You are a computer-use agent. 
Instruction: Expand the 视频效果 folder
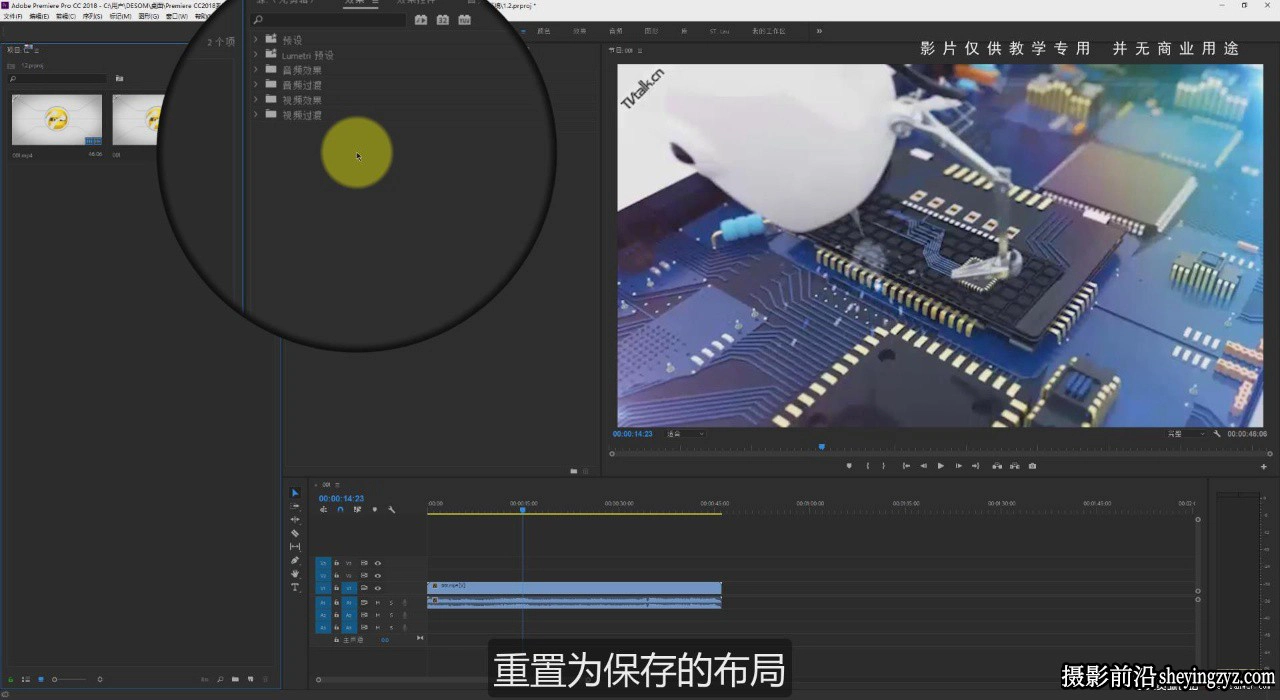pyautogui.click(x=256, y=100)
